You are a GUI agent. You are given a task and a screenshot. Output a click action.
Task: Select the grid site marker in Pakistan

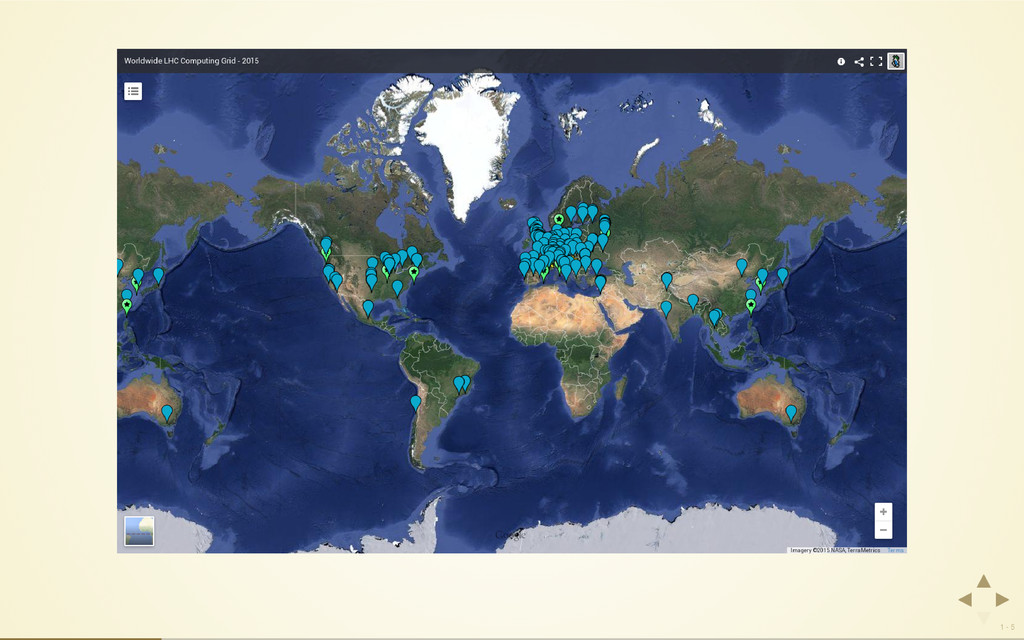pos(667,281)
